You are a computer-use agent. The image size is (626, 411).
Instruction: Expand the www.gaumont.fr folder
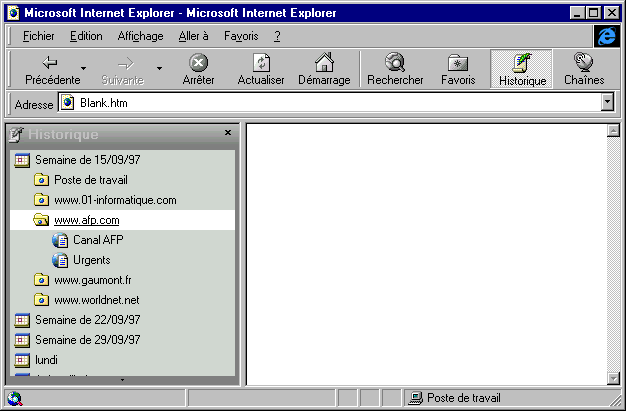(93, 280)
